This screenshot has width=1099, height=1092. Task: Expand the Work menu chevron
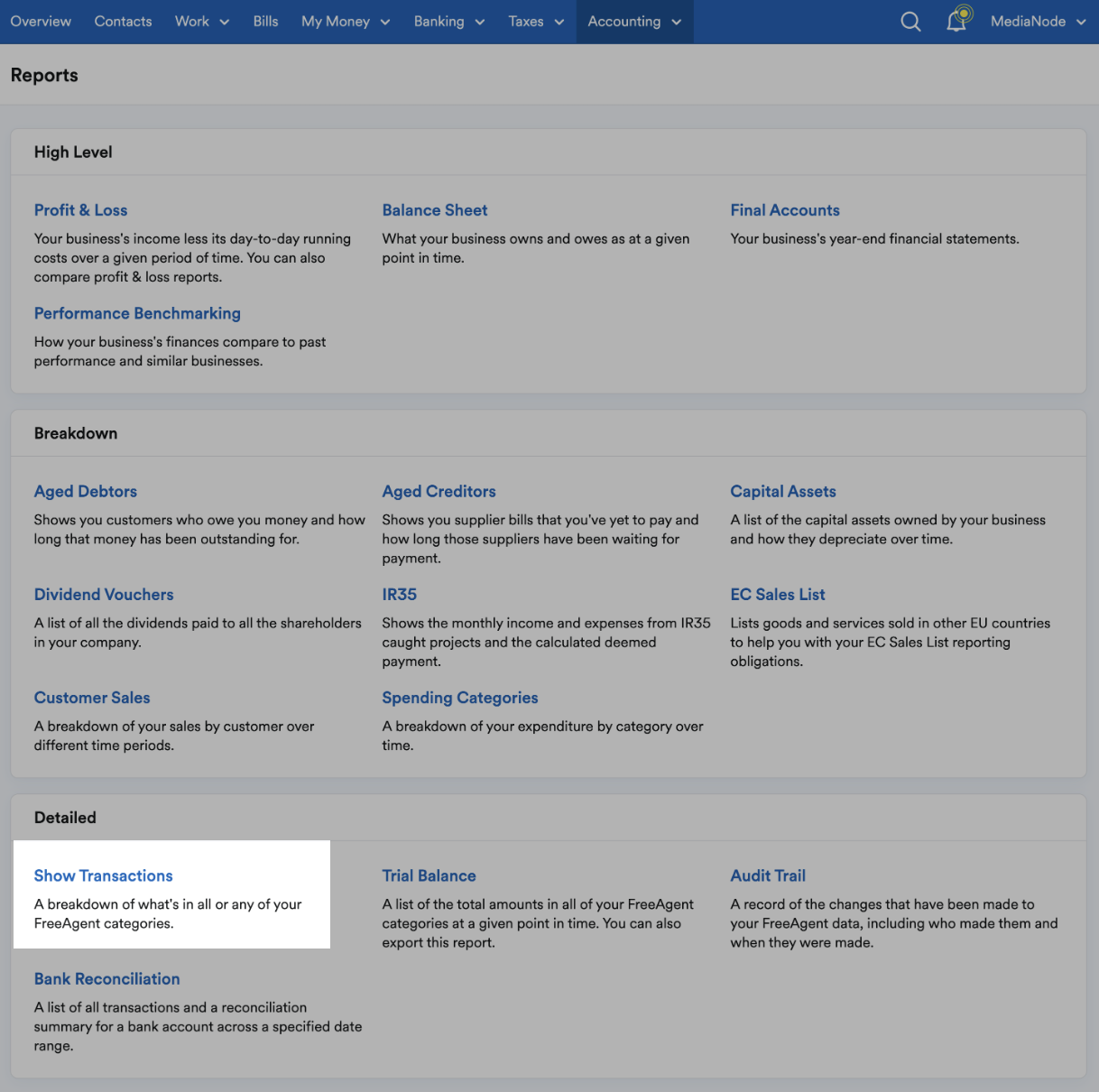coord(225,22)
